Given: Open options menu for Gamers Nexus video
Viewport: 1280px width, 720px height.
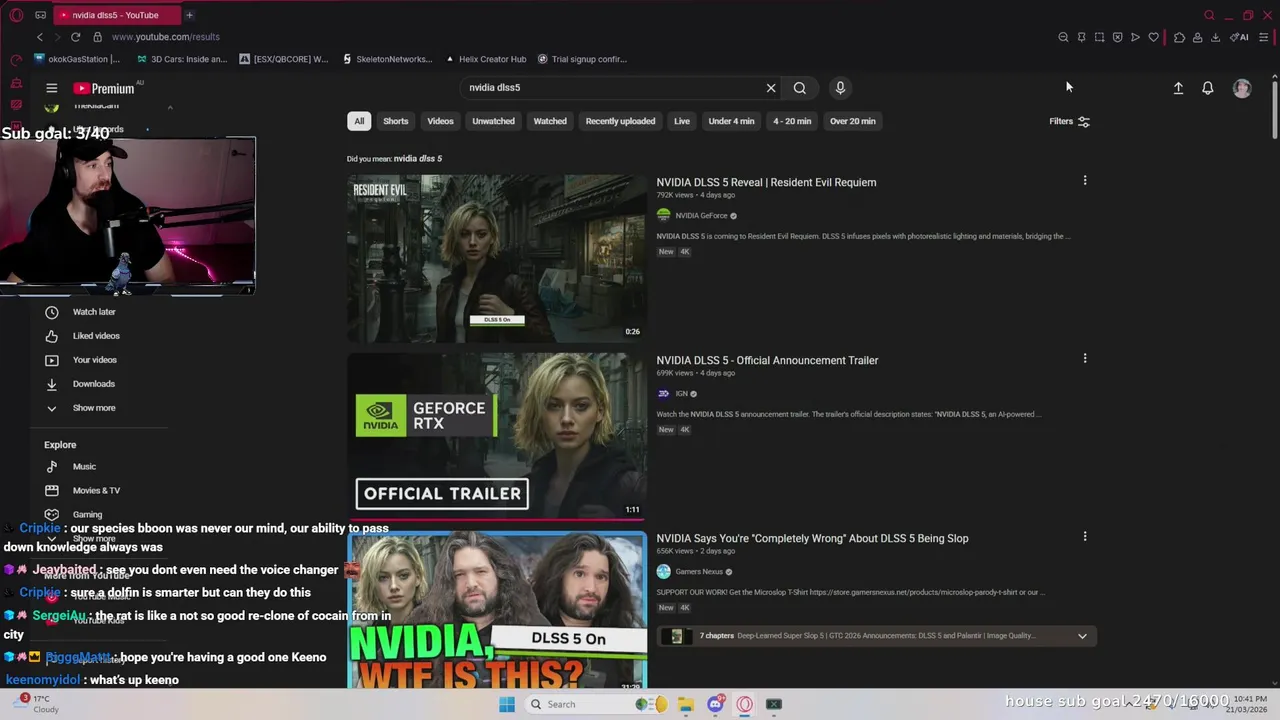Looking at the screenshot, I should click(x=1085, y=537).
